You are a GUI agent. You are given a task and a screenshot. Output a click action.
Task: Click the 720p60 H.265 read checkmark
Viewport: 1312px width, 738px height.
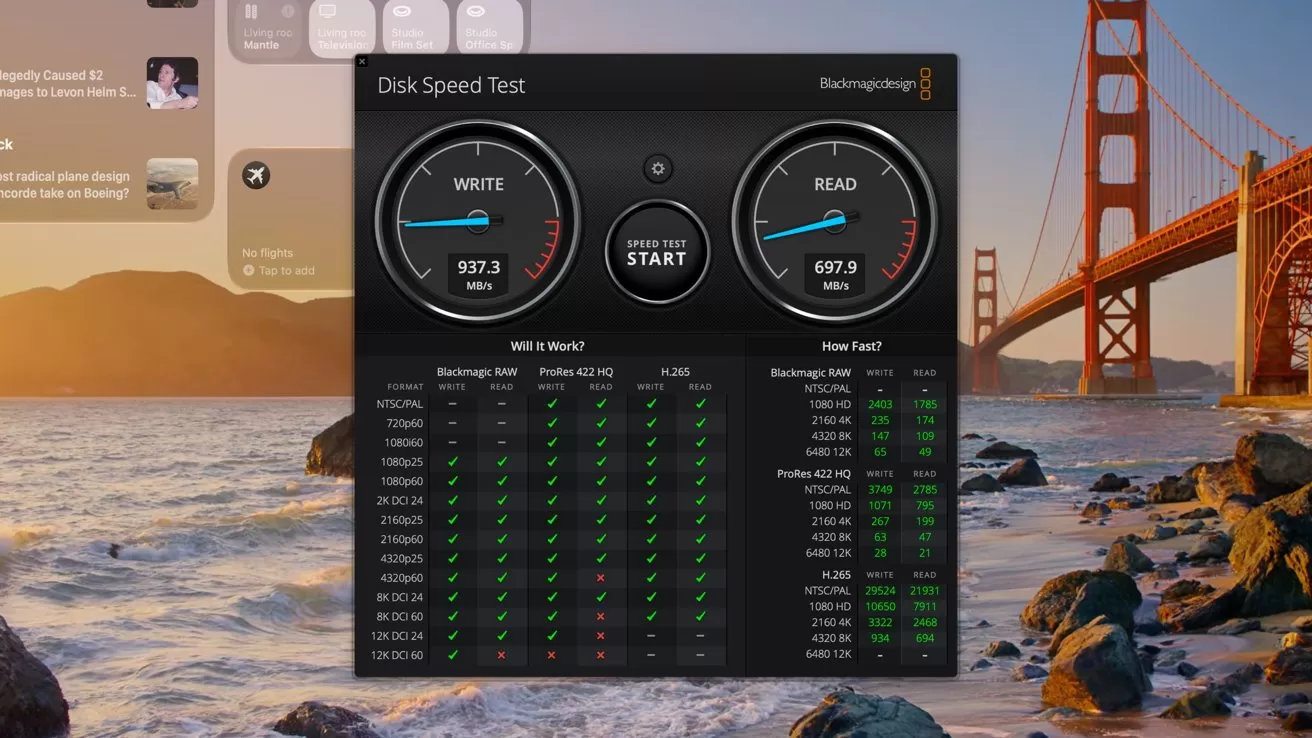click(700, 423)
